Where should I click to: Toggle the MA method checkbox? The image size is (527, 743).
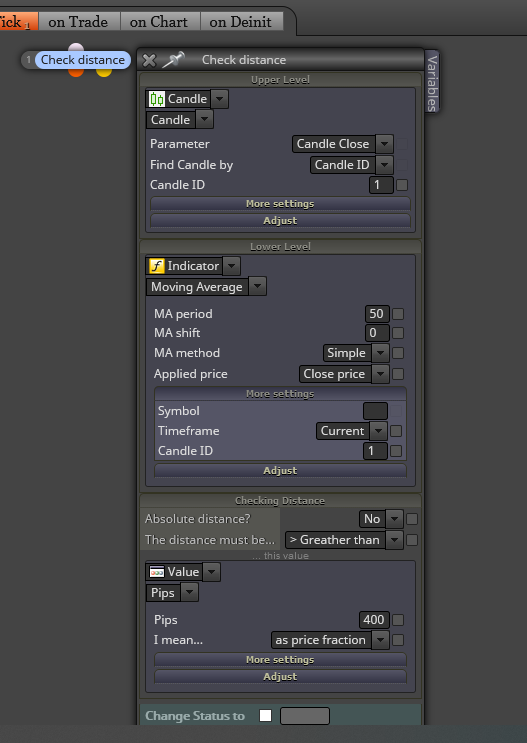(x=398, y=353)
